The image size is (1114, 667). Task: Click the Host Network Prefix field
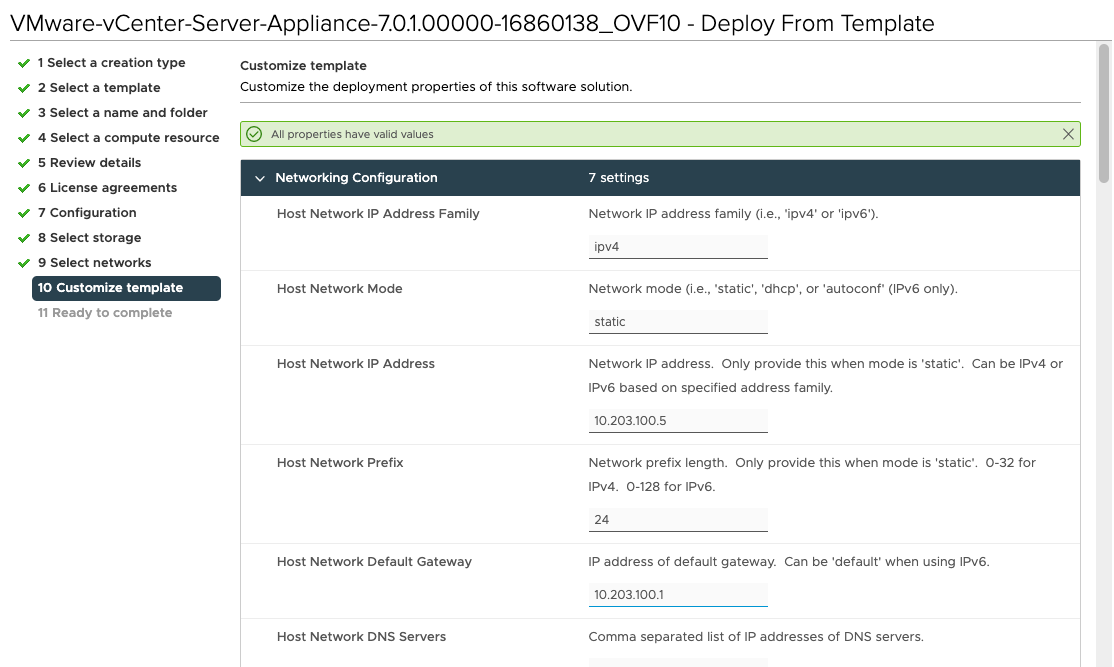tap(677, 520)
